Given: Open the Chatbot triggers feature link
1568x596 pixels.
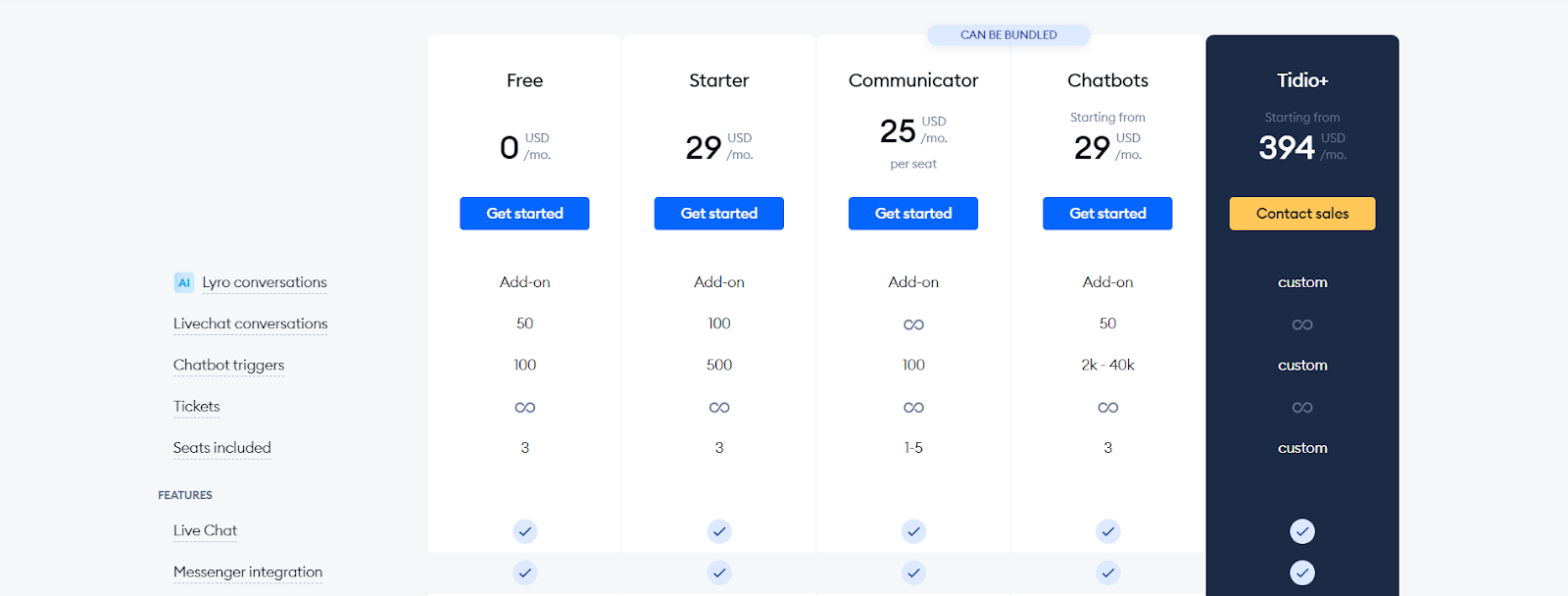Looking at the screenshot, I should pos(228,365).
